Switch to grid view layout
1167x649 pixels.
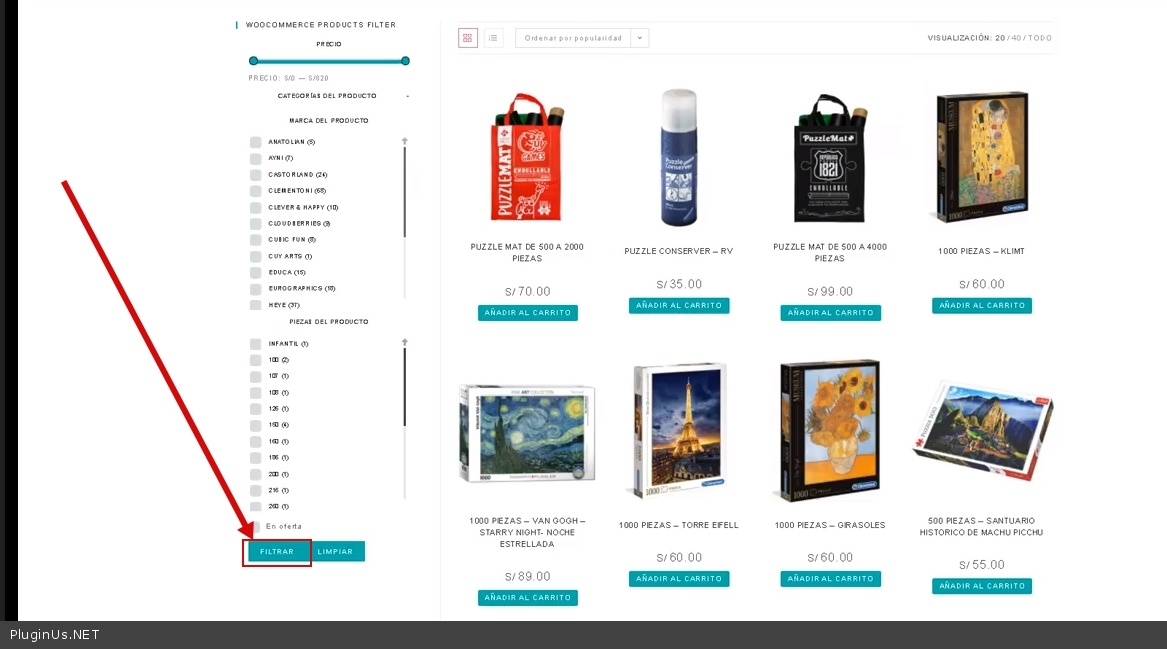pyautogui.click(x=468, y=38)
